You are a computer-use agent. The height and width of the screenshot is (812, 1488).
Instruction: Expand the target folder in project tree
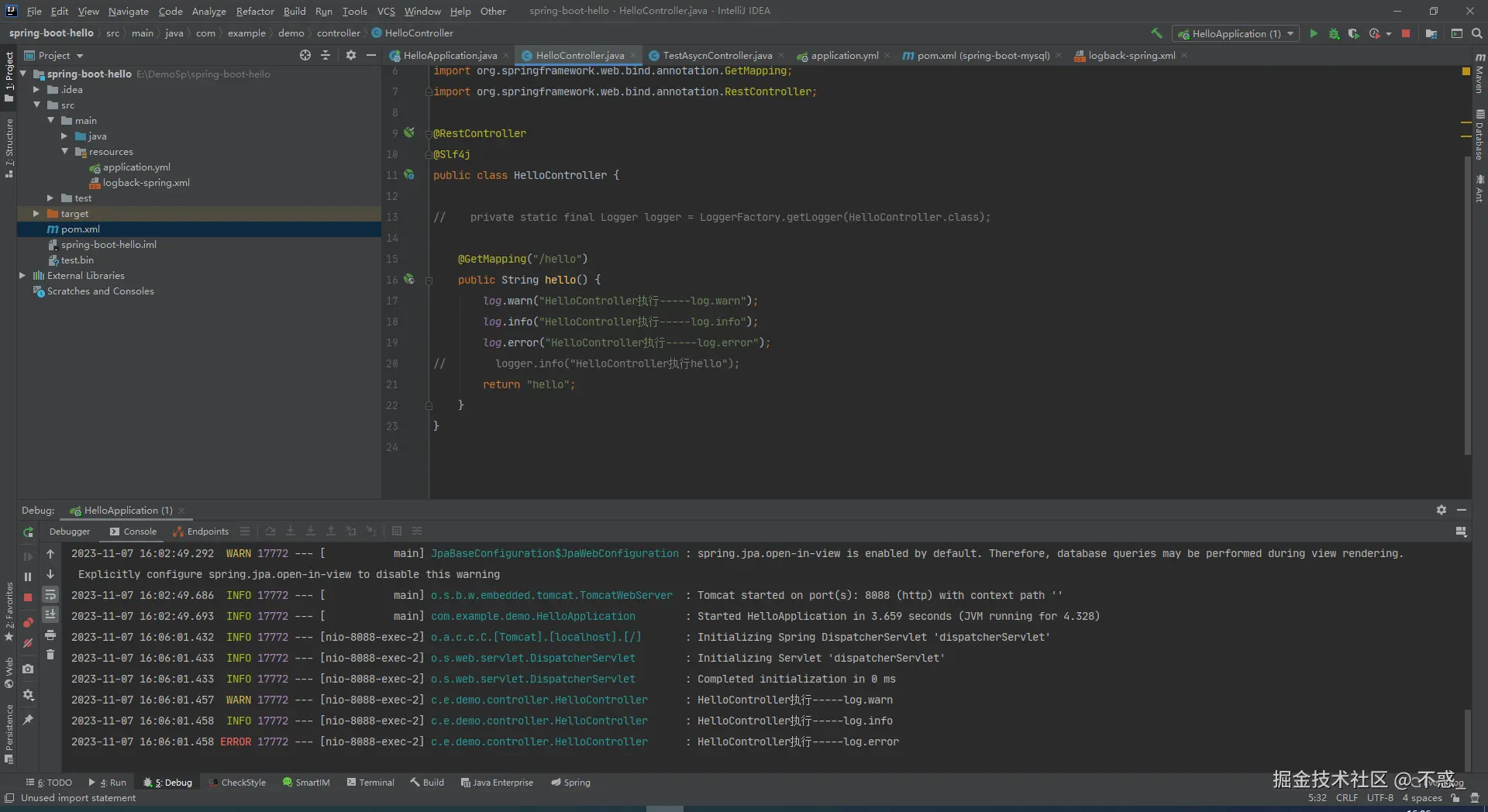(x=36, y=213)
